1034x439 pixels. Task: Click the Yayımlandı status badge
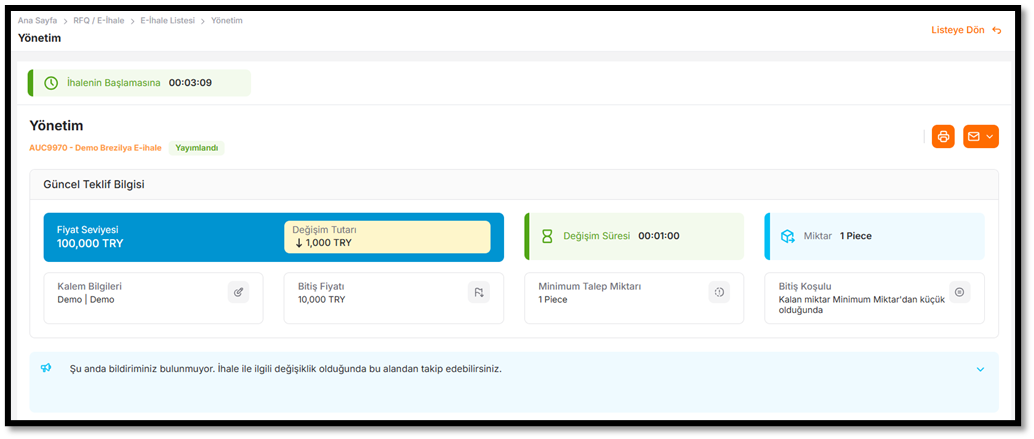coord(196,148)
